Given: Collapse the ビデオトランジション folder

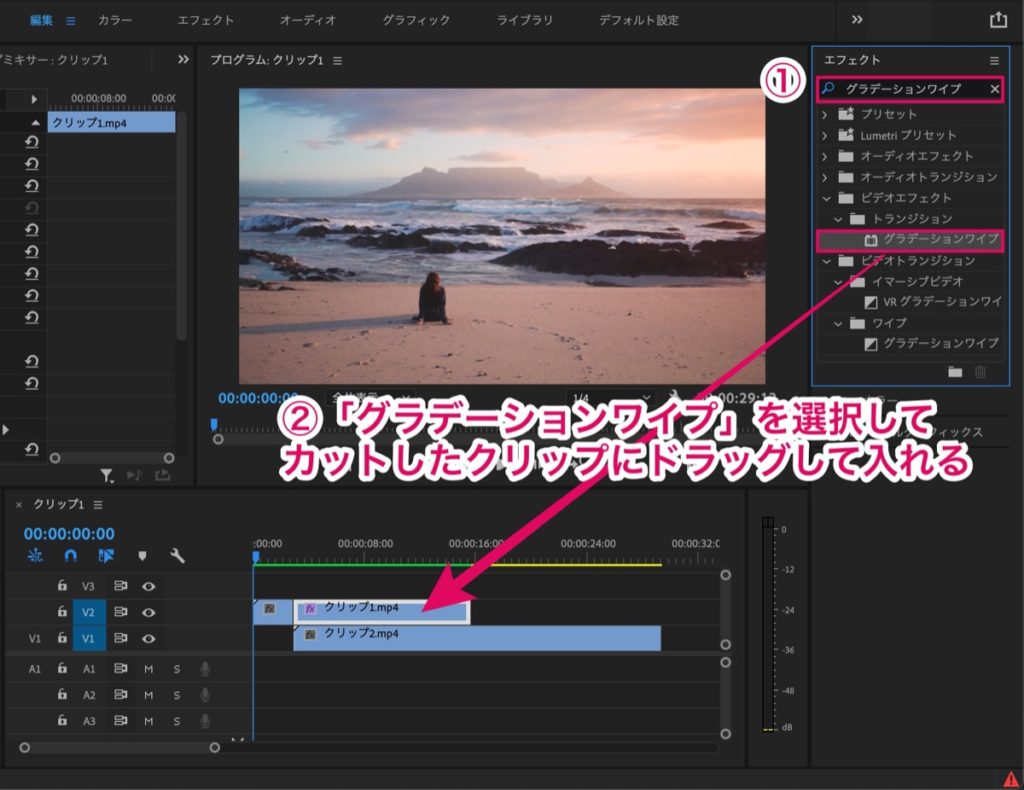Looking at the screenshot, I should 826,261.
